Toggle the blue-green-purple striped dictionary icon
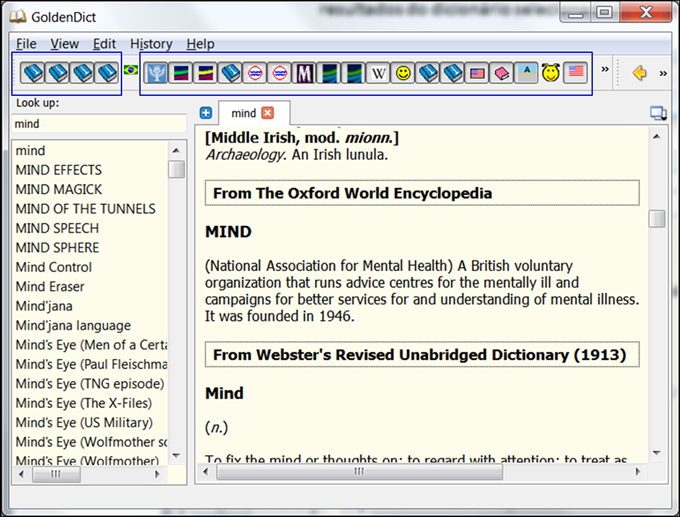Screen dimensions: 680x517 tap(180, 73)
